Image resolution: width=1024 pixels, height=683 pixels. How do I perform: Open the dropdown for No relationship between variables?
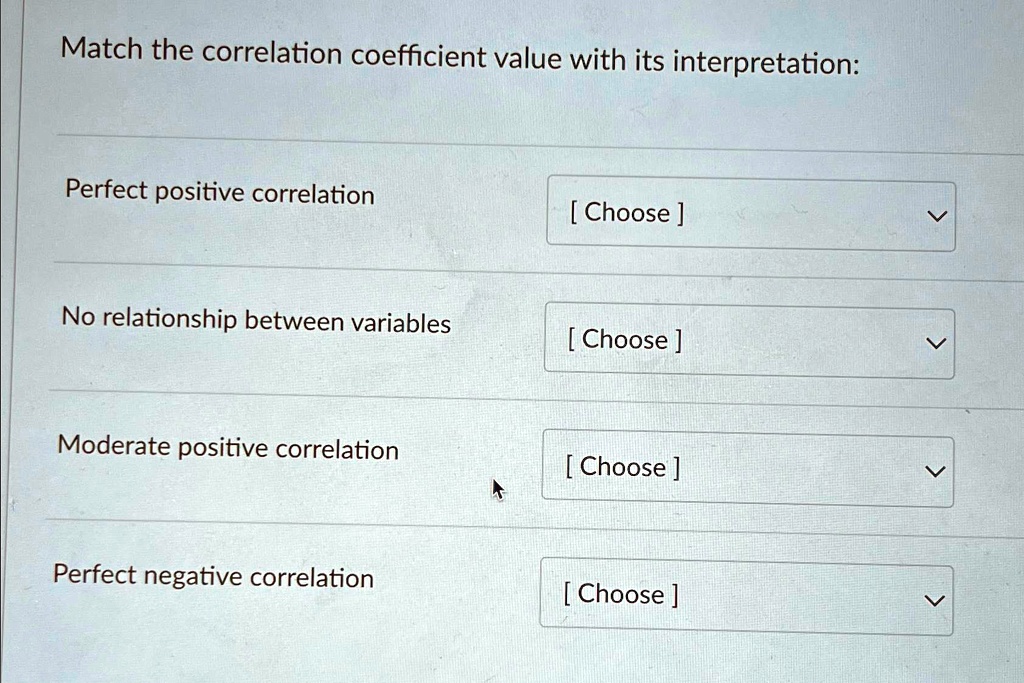coord(748,341)
